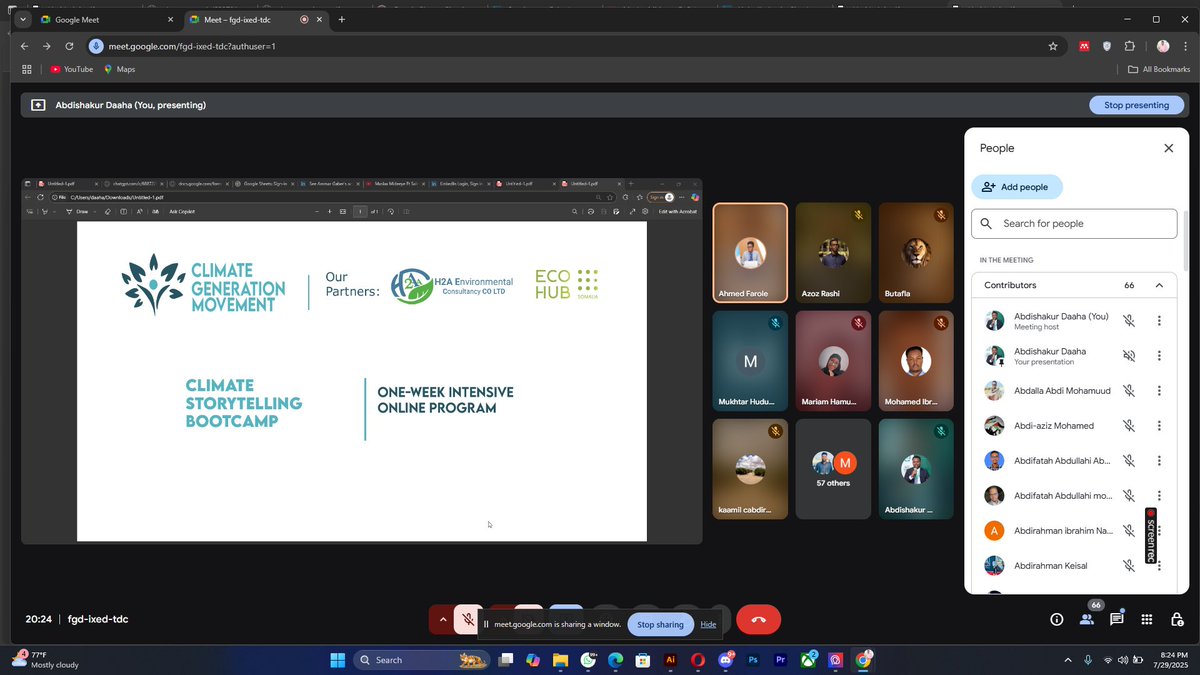Open the new tab plus button
Image resolution: width=1200 pixels, height=675 pixels.
point(342,19)
